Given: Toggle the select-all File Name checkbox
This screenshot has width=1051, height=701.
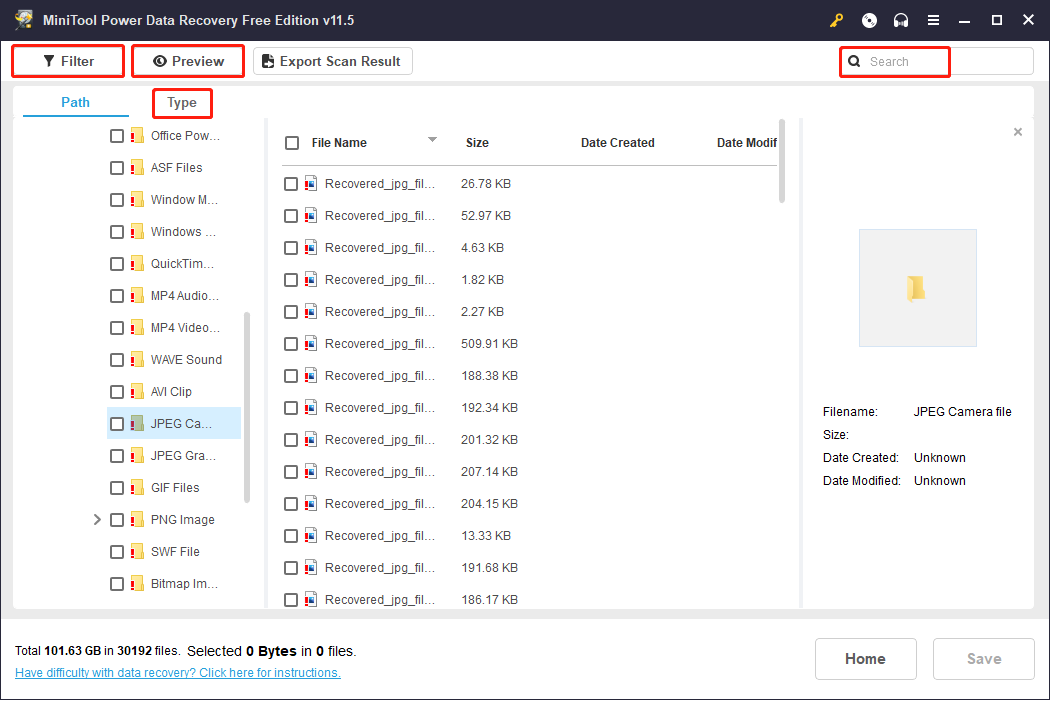Looking at the screenshot, I should pyautogui.click(x=292, y=143).
